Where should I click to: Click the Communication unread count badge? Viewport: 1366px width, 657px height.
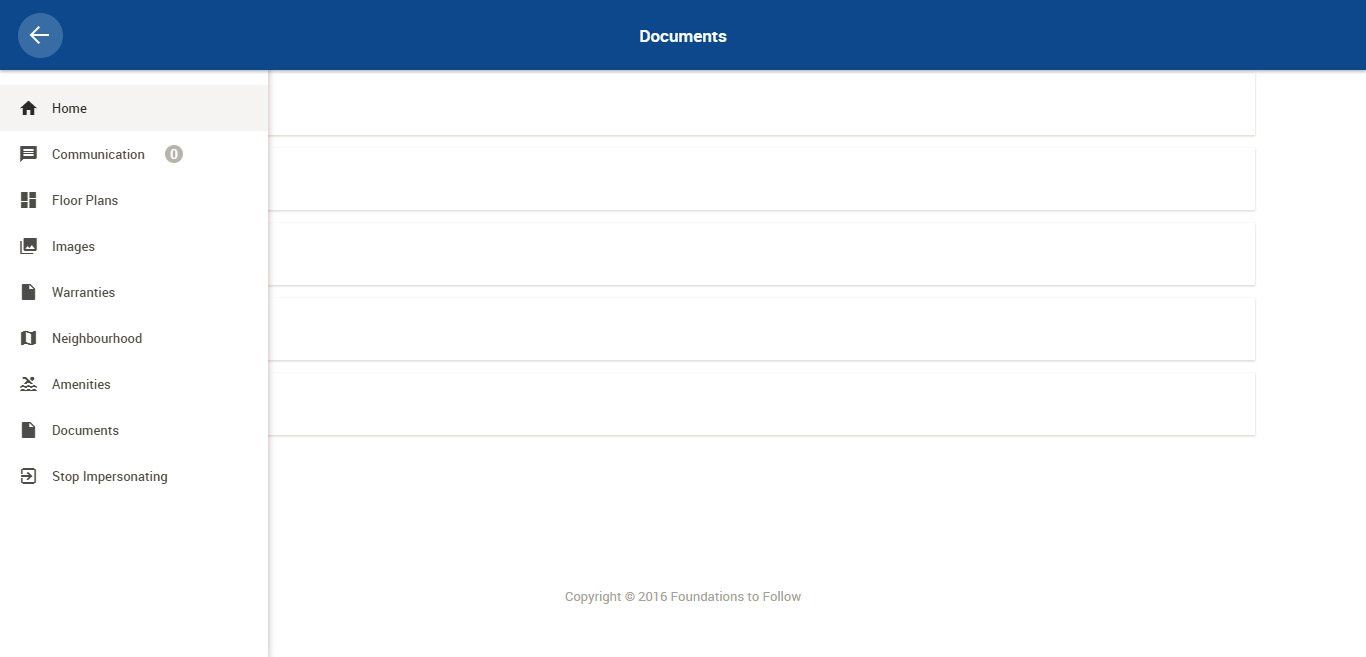pos(174,154)
